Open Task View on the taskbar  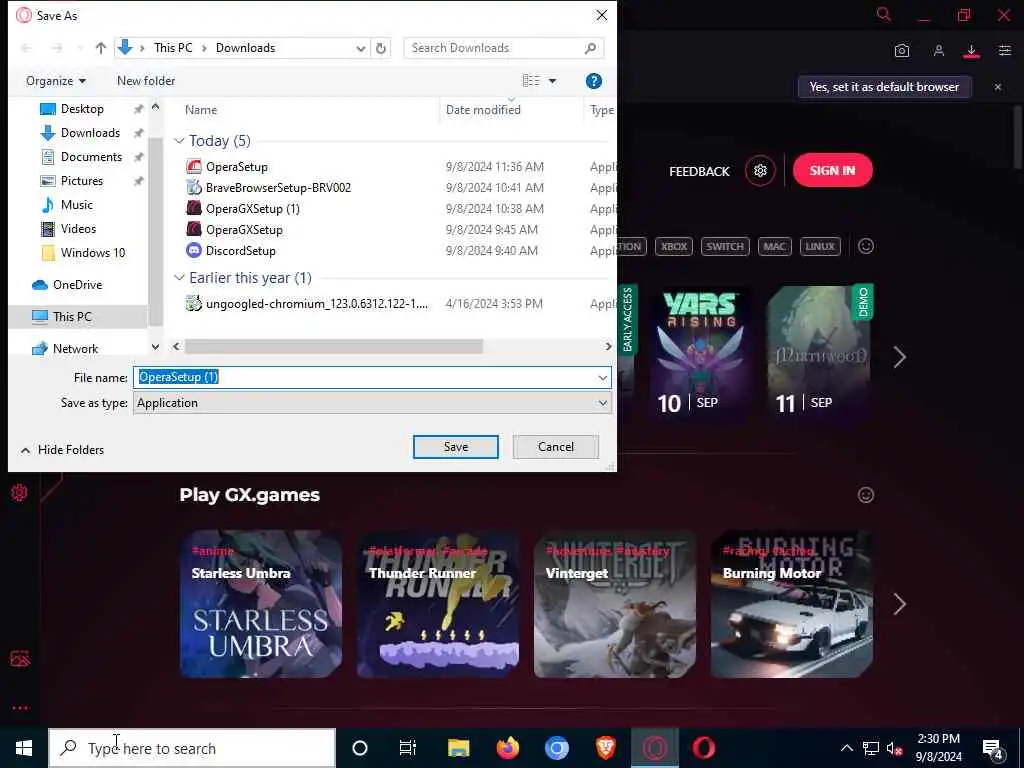pyautogui.click(x=408, y=748)
